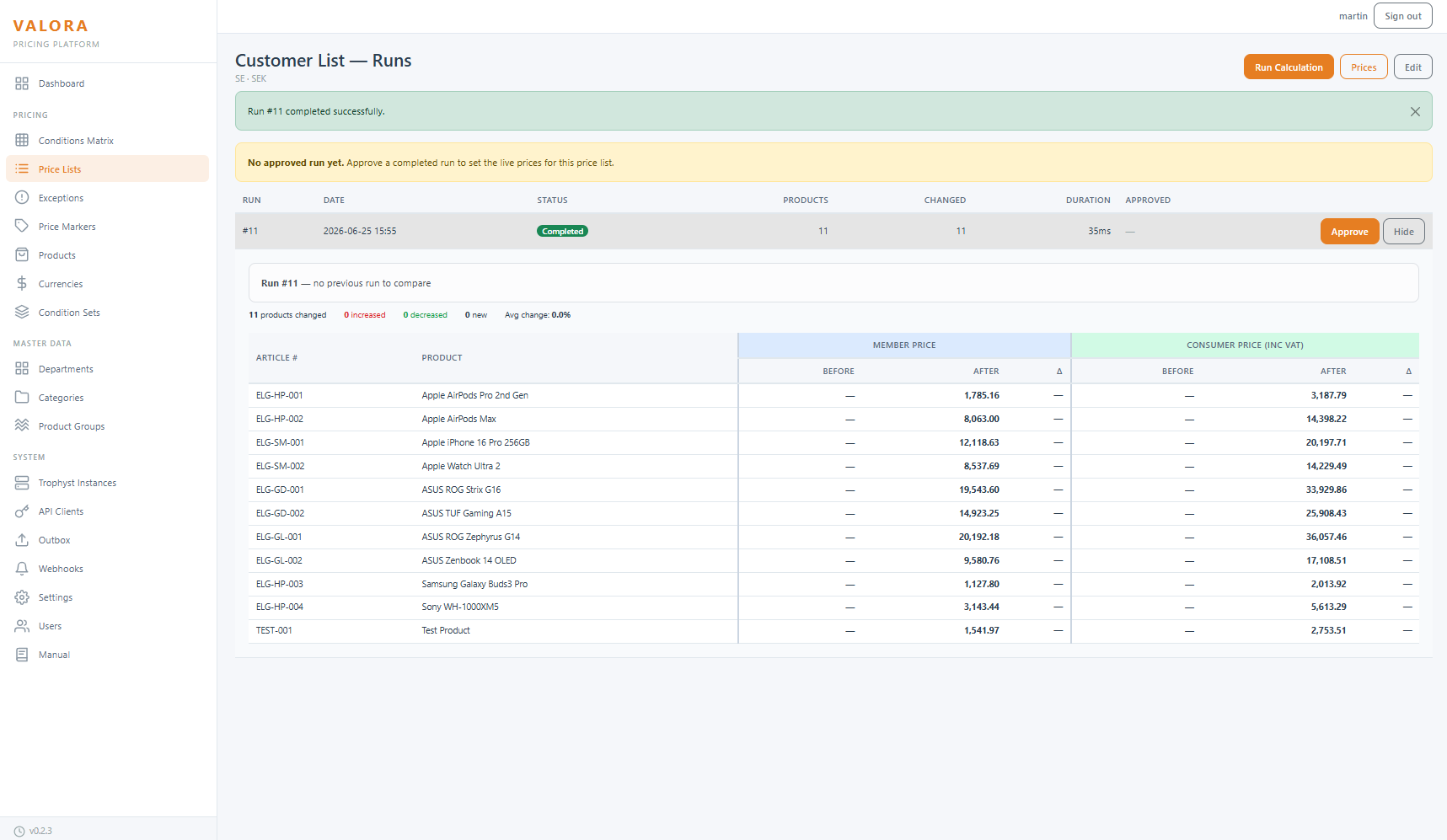Screen dimensions: 1447x840
Task: Click article ELG-HP-001
Action: 279,395
